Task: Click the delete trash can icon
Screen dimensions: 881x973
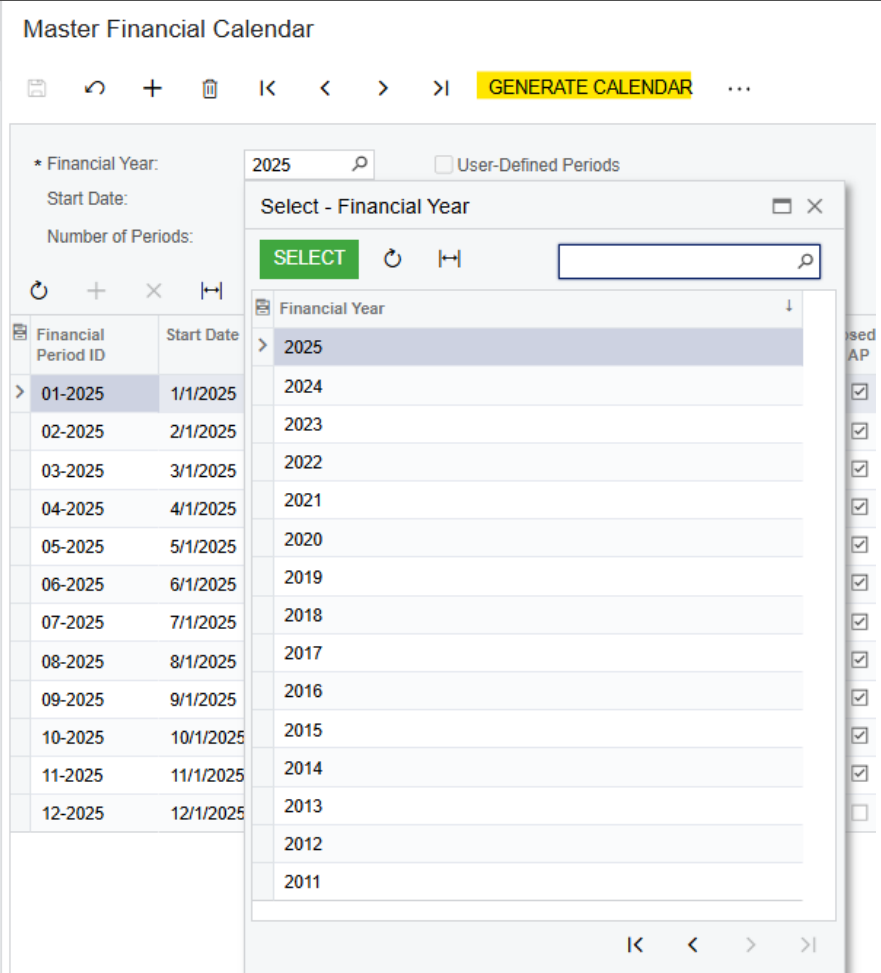Action: point(210,88)
